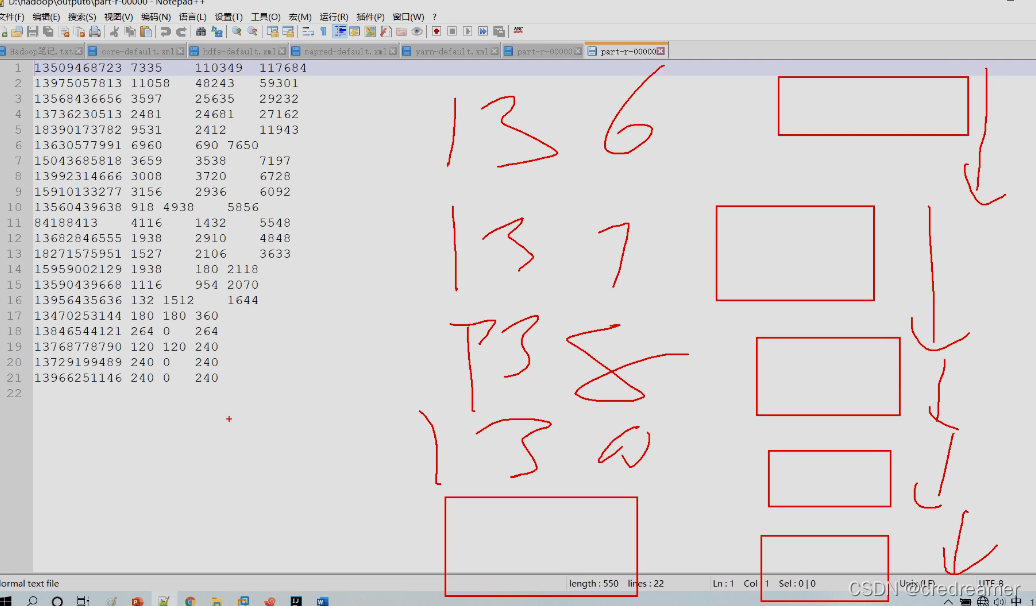Show the Function List panel icon
This screenshot has height=606, width=1036.
pos(386,31)
